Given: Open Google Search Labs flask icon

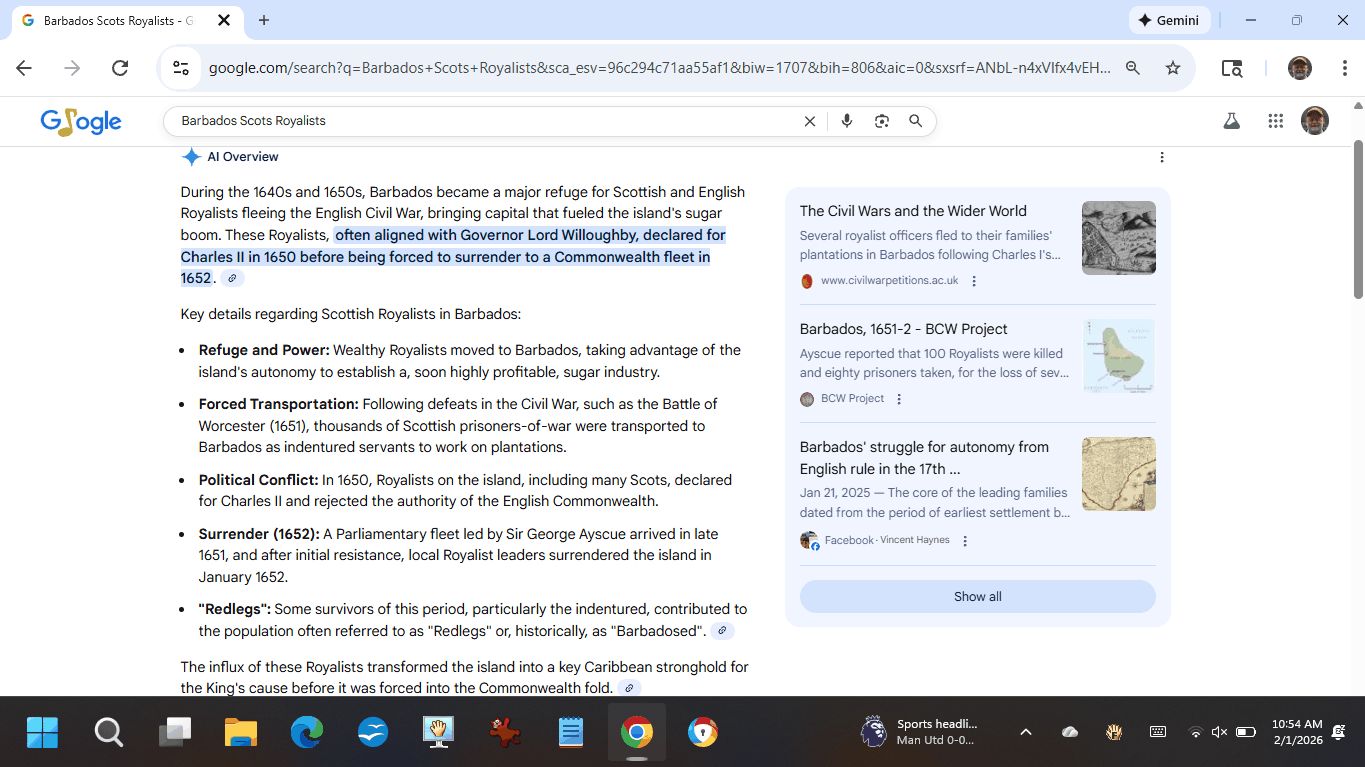Looking at the screenshot, I should pyautogui.click(x=1231, y=121).
